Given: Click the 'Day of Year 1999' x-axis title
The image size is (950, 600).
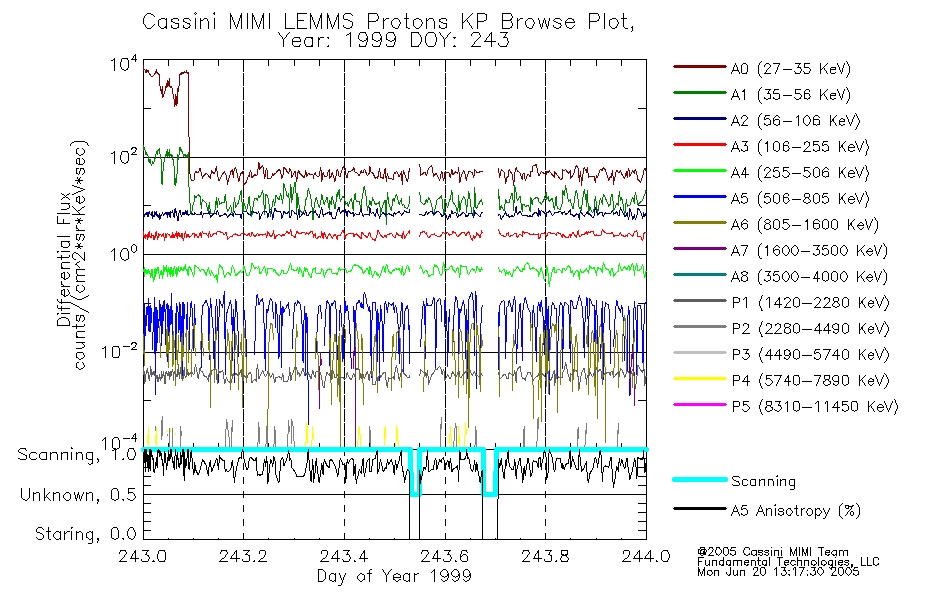Looking at the screenshot, I should click(x=394, y=576).
